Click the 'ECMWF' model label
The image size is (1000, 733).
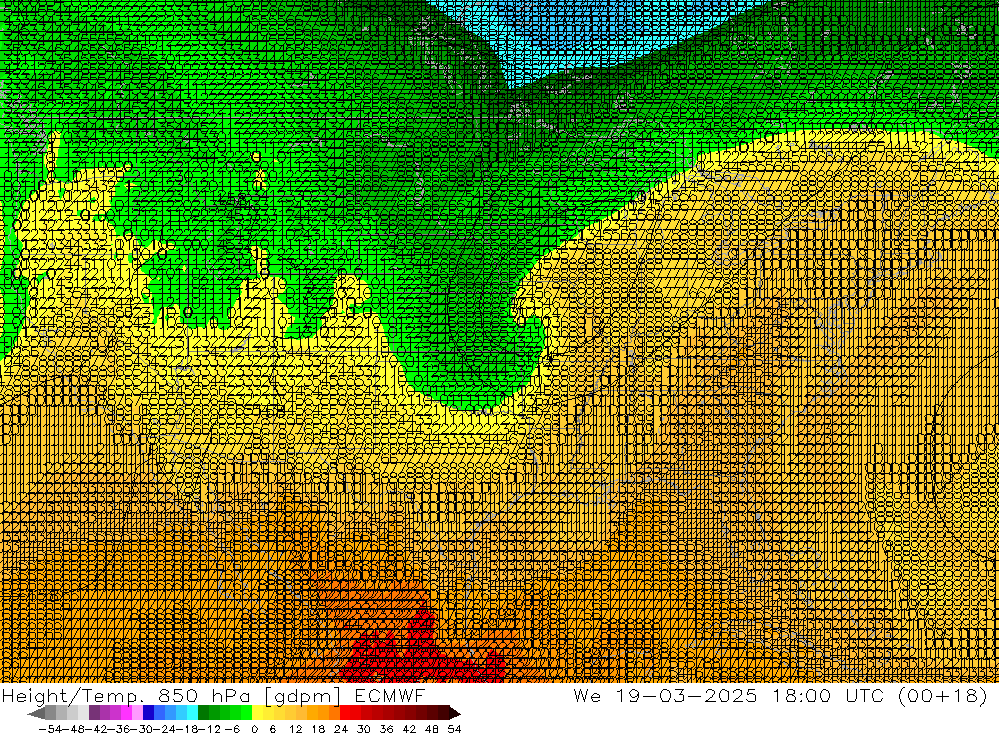pos(390,695)
